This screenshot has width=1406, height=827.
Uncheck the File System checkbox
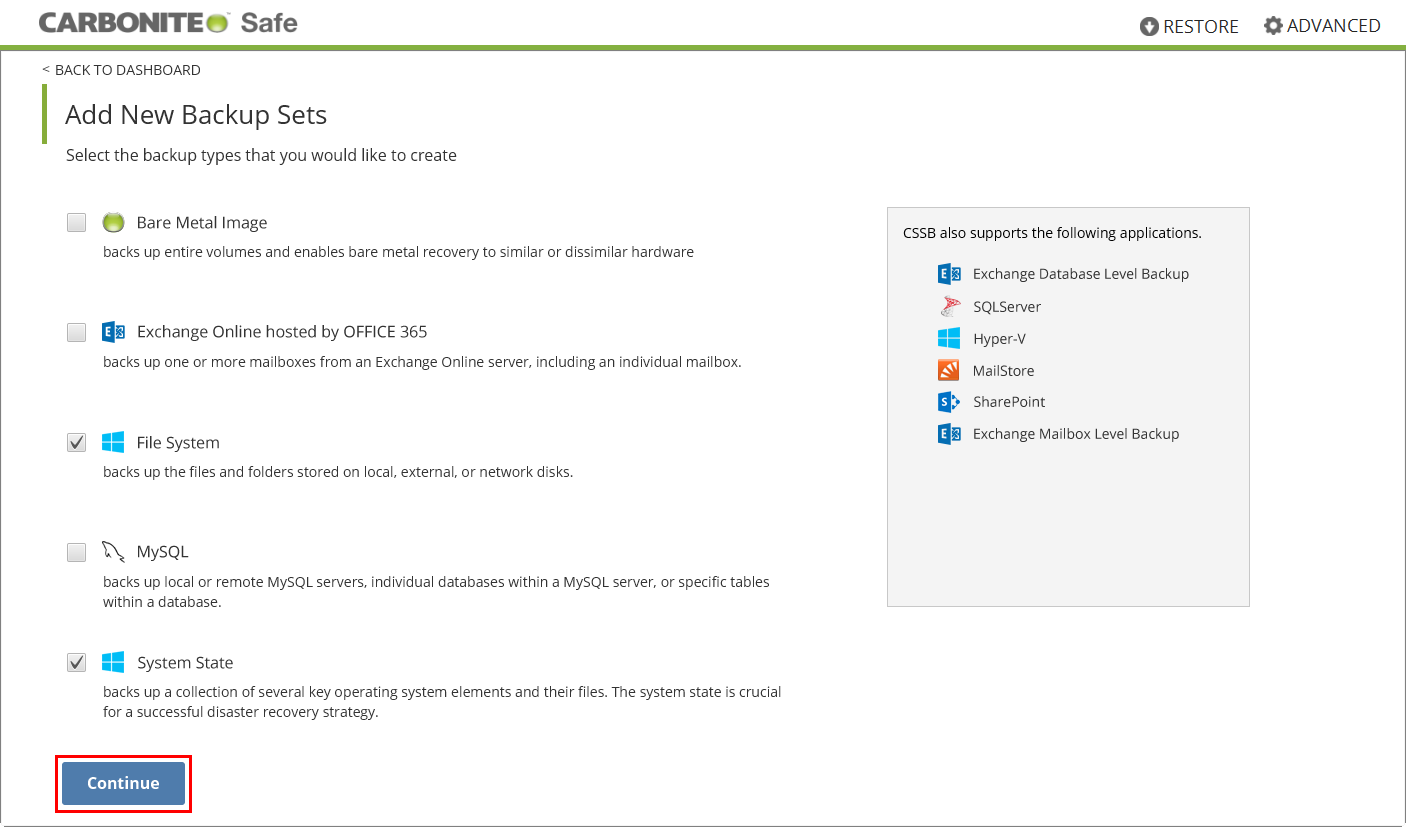77,442
